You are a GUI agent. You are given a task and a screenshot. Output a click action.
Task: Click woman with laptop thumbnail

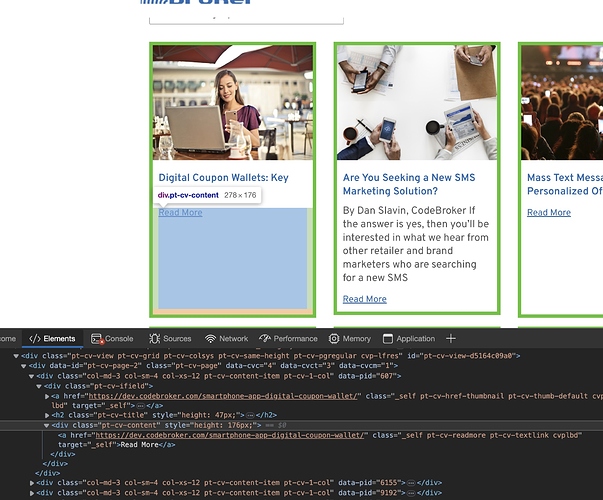click(x=233, y=102)
